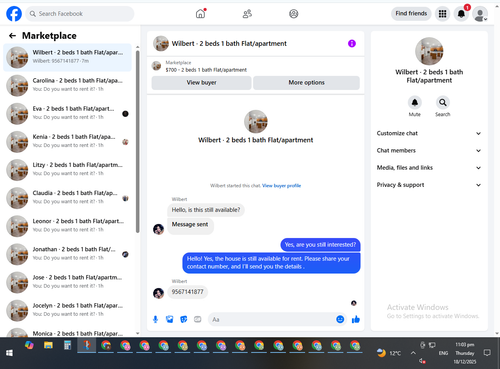Open the Friends icon in top navigation
Image resolution: width=500 pixels, height=369 pixels.
pyautogui.click(x=247, y=14)
